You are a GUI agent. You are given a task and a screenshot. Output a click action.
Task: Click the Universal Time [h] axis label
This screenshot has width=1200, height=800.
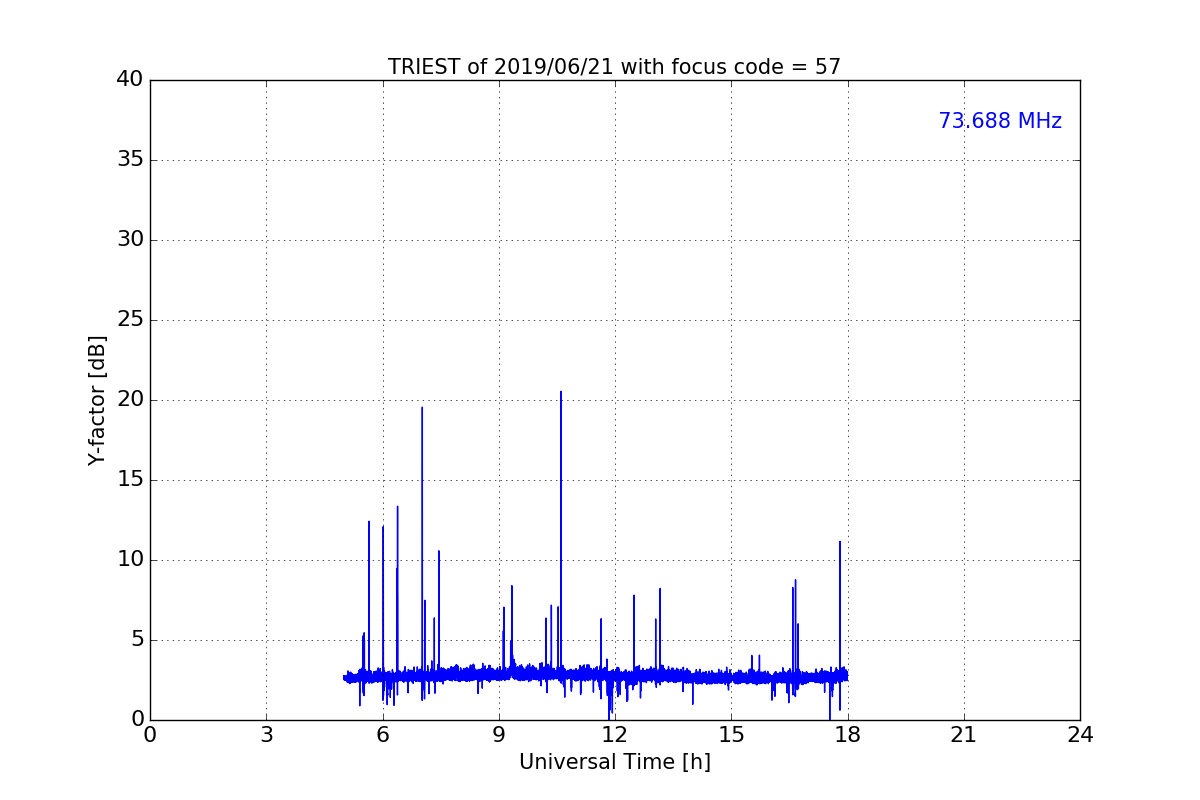coord(614,762)
